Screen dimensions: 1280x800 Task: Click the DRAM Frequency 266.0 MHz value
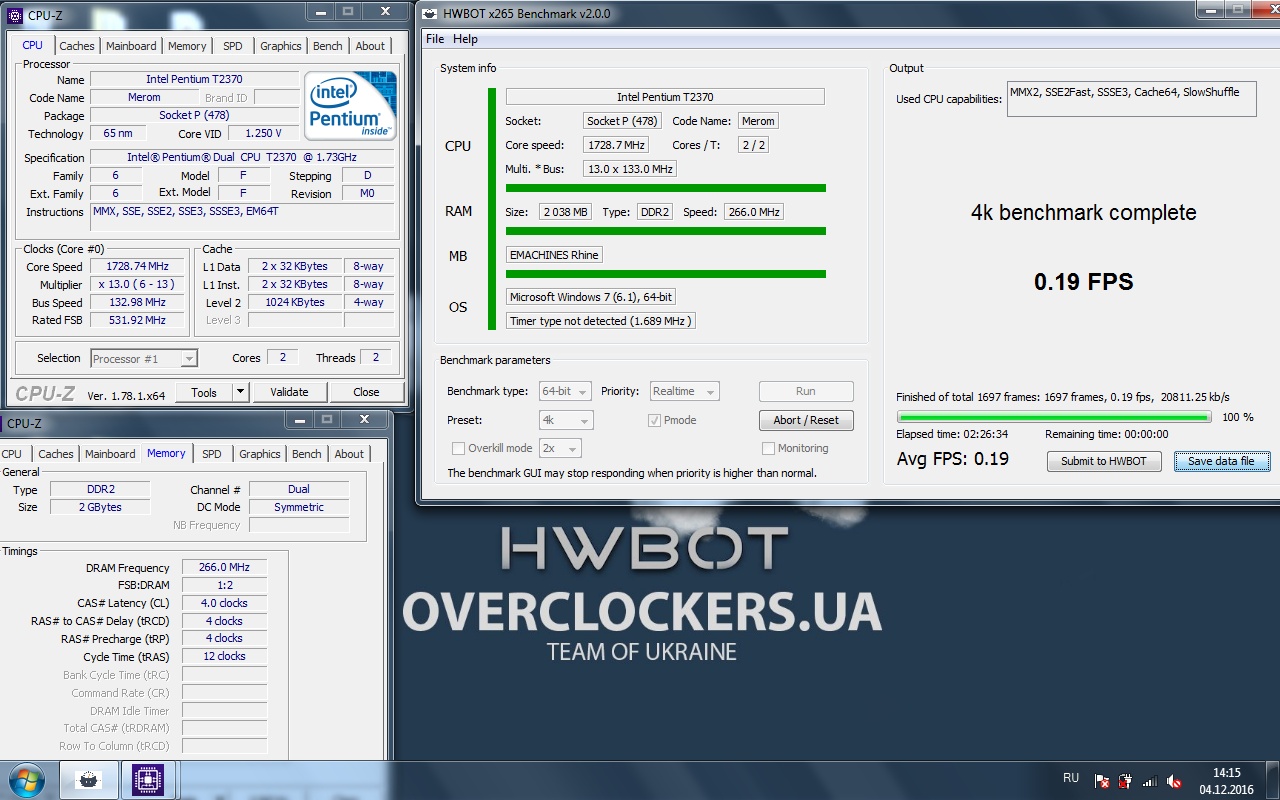[224, 567]
